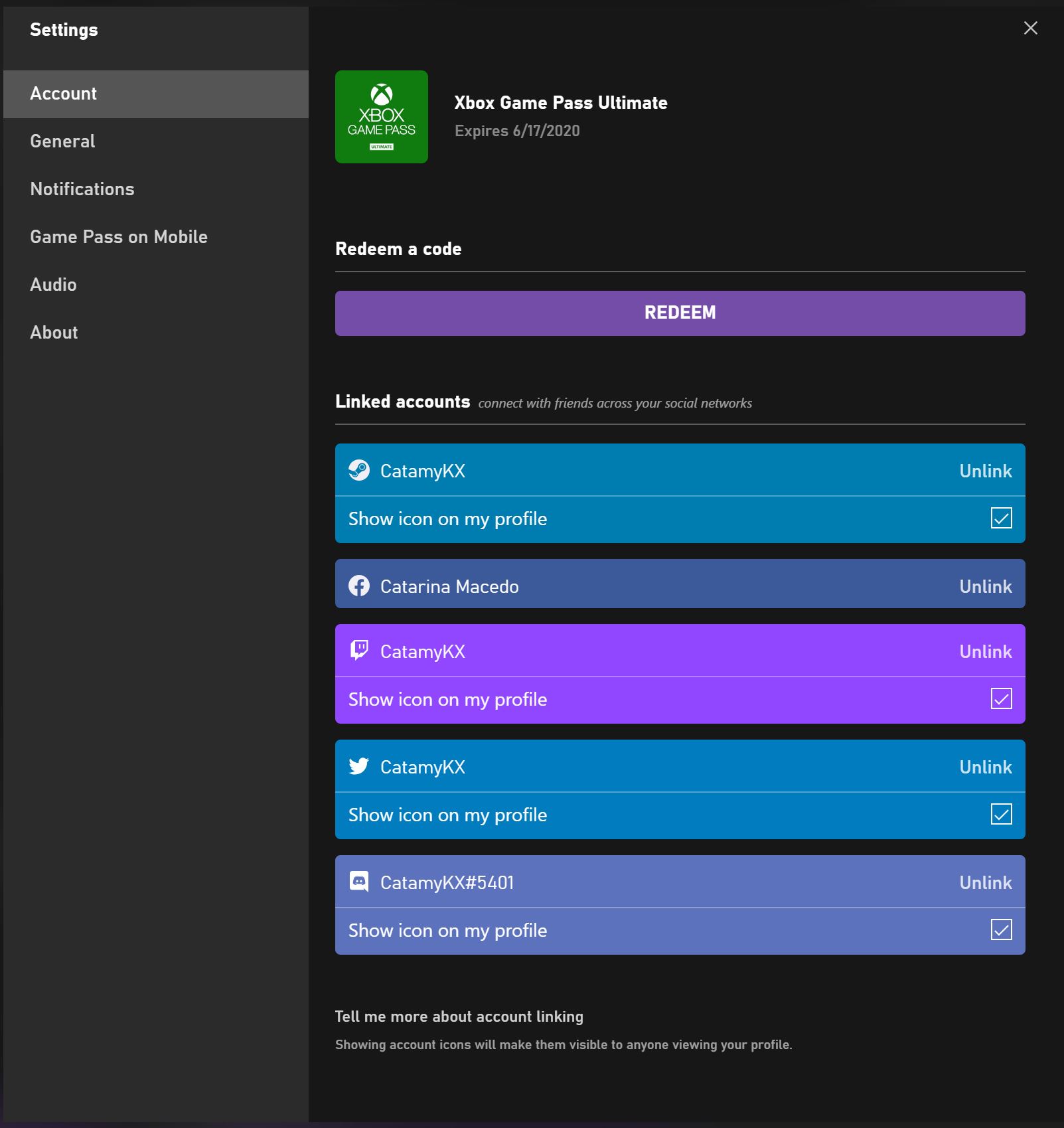Screen dimensions: 1064x1128
Task: Select the Account settings tab
Action: [156, 94]
